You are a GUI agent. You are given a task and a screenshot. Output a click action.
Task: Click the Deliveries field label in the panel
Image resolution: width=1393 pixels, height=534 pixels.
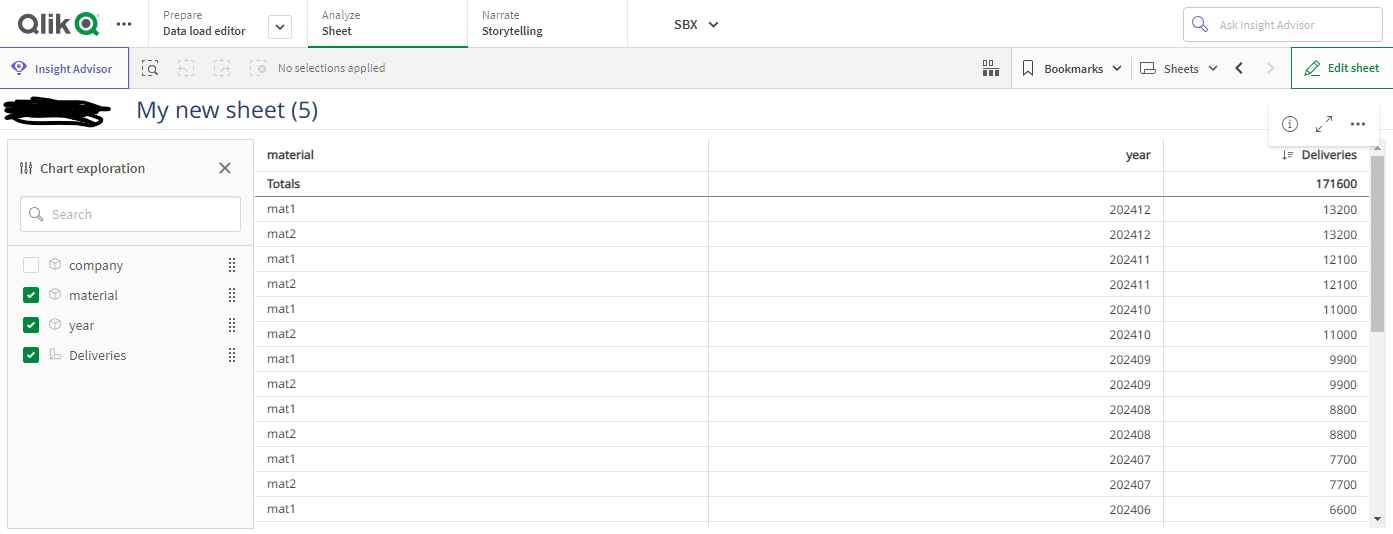click(98, 355)
